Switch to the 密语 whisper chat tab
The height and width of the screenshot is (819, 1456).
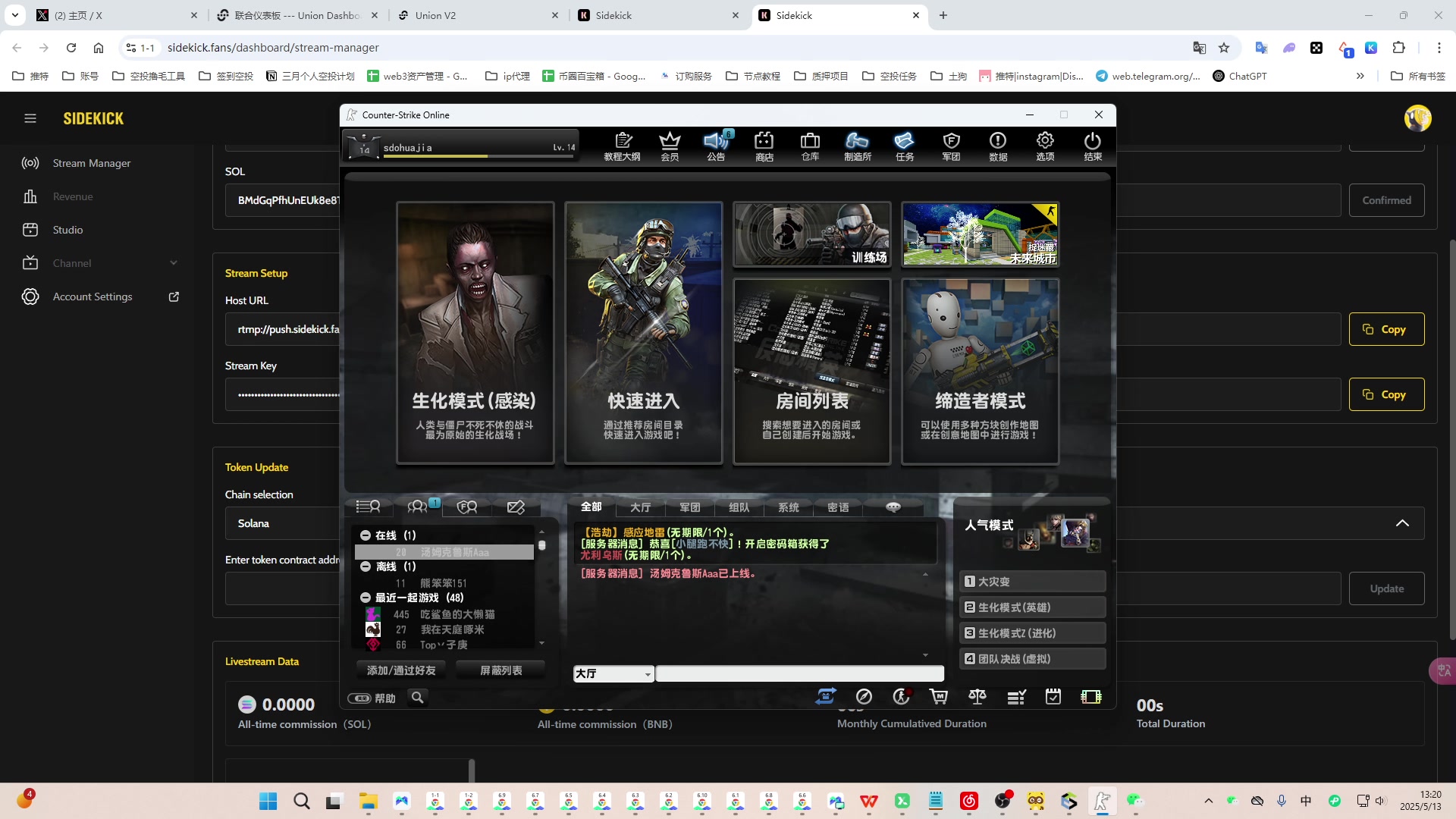pos(838,507)
